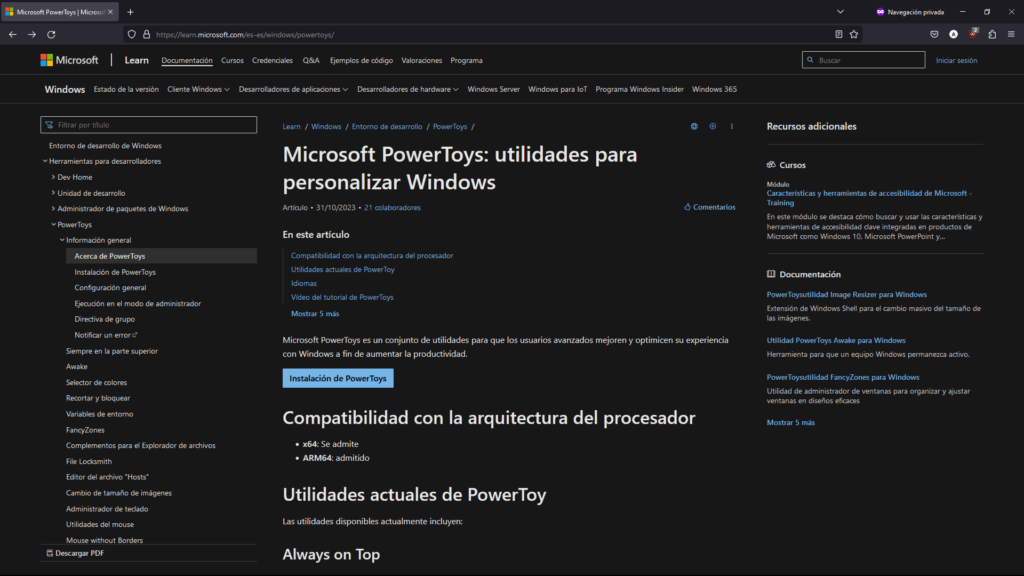Screen dimensions: 1024x576
Task: Click the Descargar PDF button
Action: click(75, 553)
